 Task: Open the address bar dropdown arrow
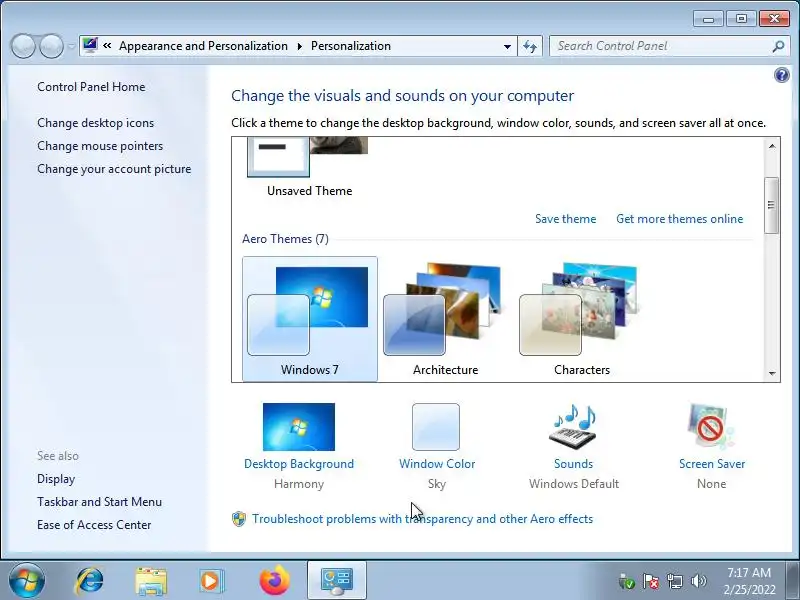pyautogui.click(x=507, y=46)
